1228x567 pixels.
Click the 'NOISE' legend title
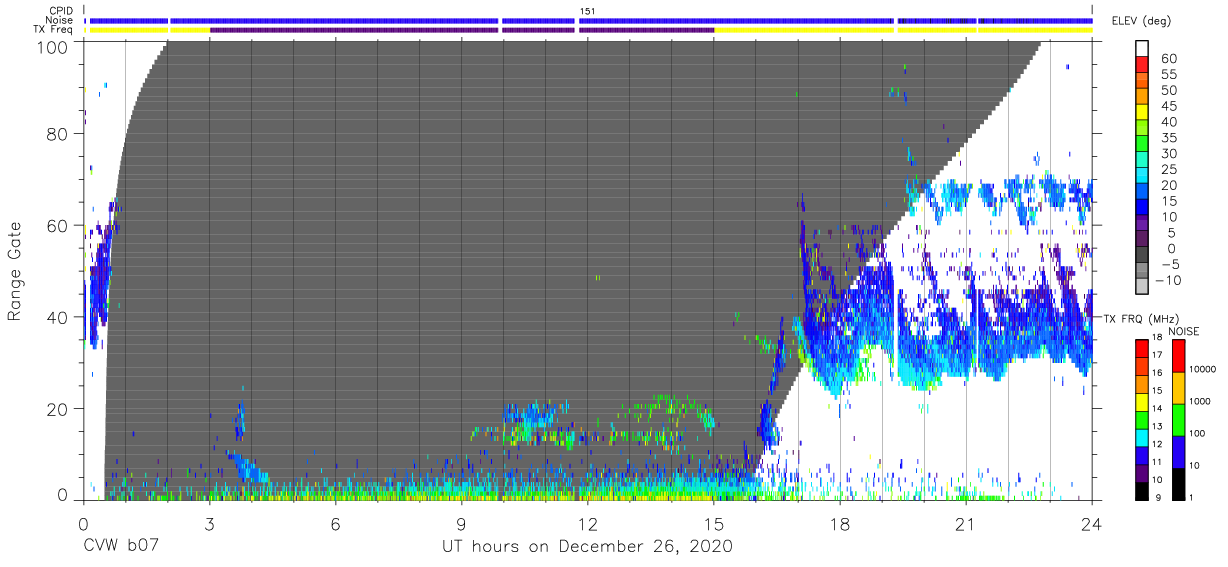click(x=1185, y=331)
